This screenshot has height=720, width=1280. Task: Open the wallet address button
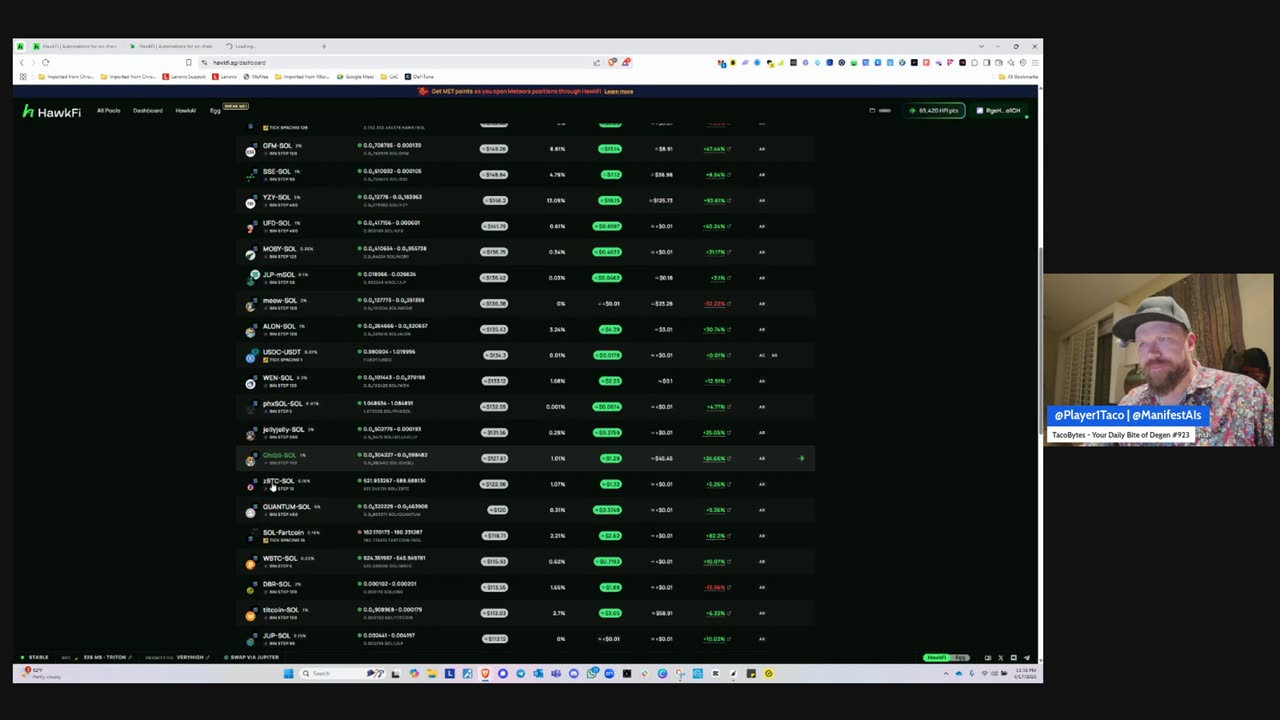pos(999,110)
